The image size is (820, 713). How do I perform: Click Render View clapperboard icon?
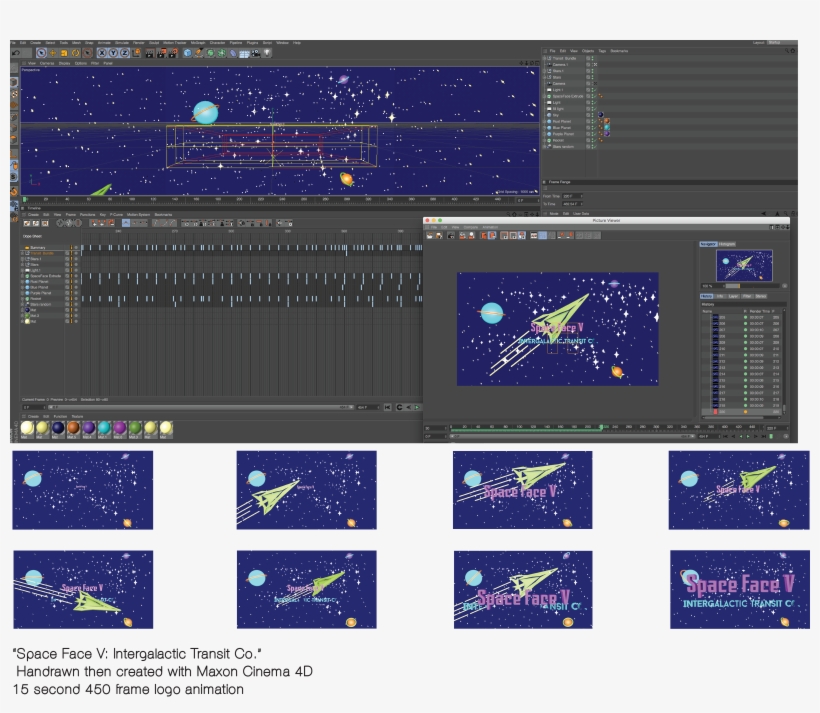click(150, 53)
